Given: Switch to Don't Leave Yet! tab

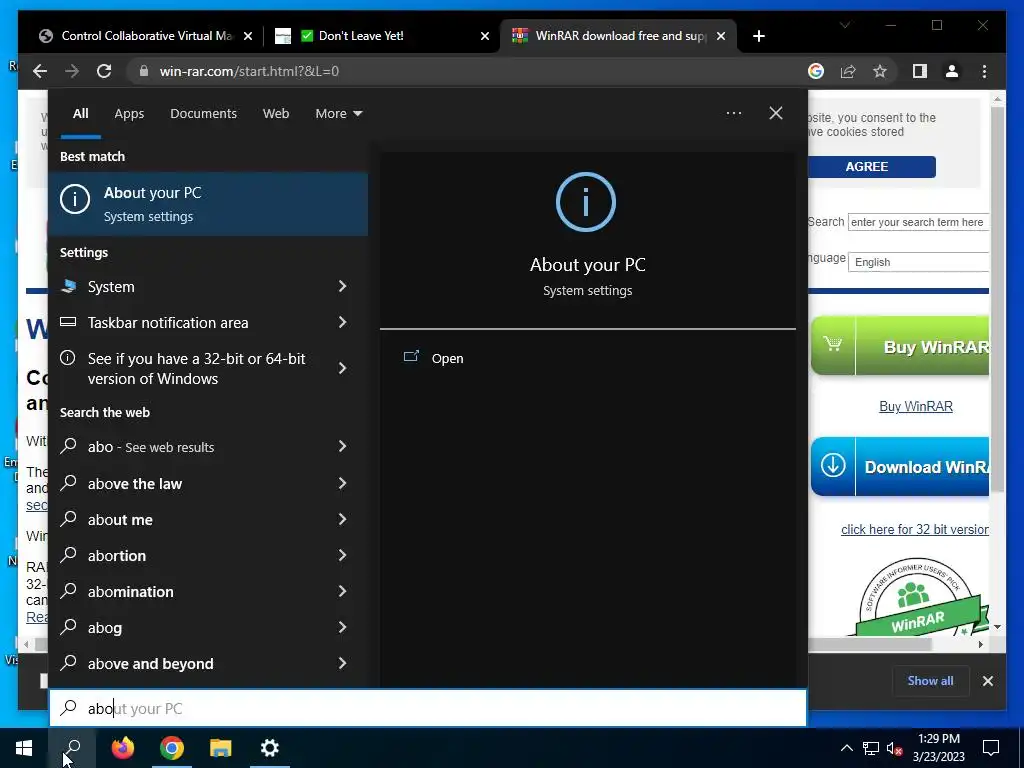Looking at the screenshot, I should point(382,36).
